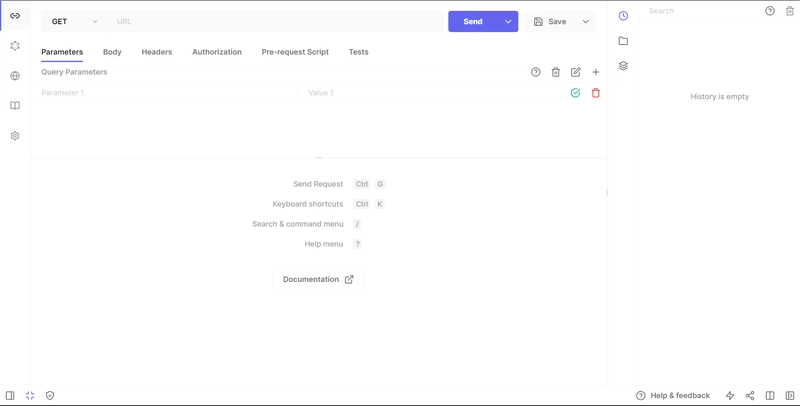The image size is (800, 406).
Task: Add a new query parameter with plus icon
Action: click(x=596, y=72)
